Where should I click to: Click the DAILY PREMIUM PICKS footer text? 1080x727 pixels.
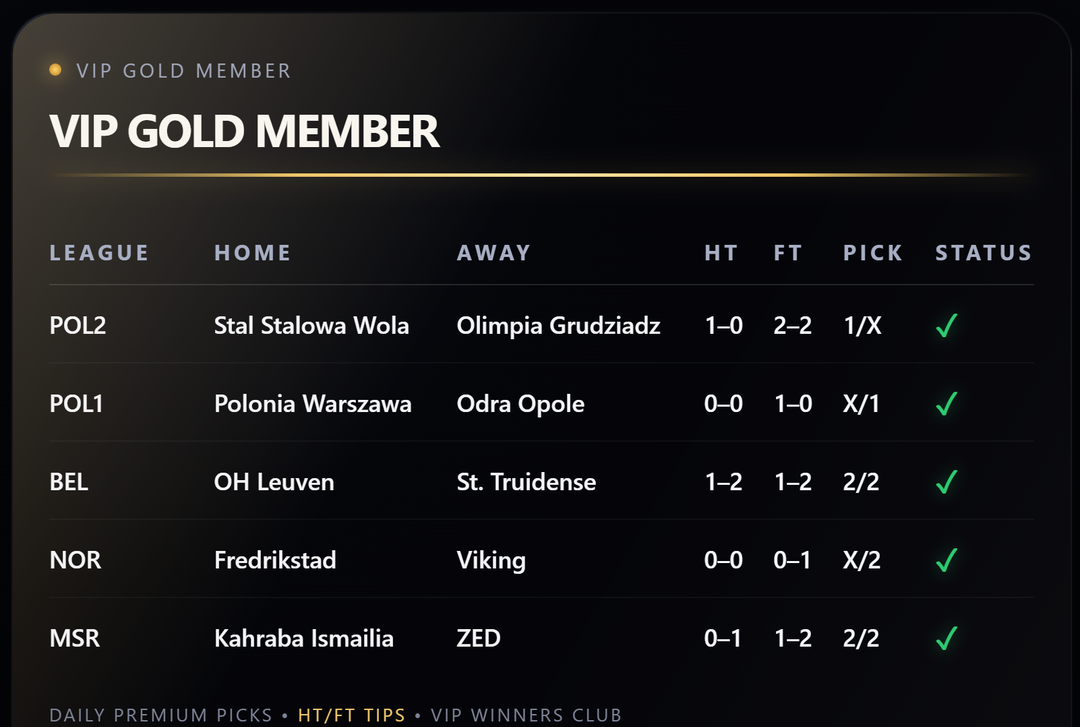click(160, 715)
